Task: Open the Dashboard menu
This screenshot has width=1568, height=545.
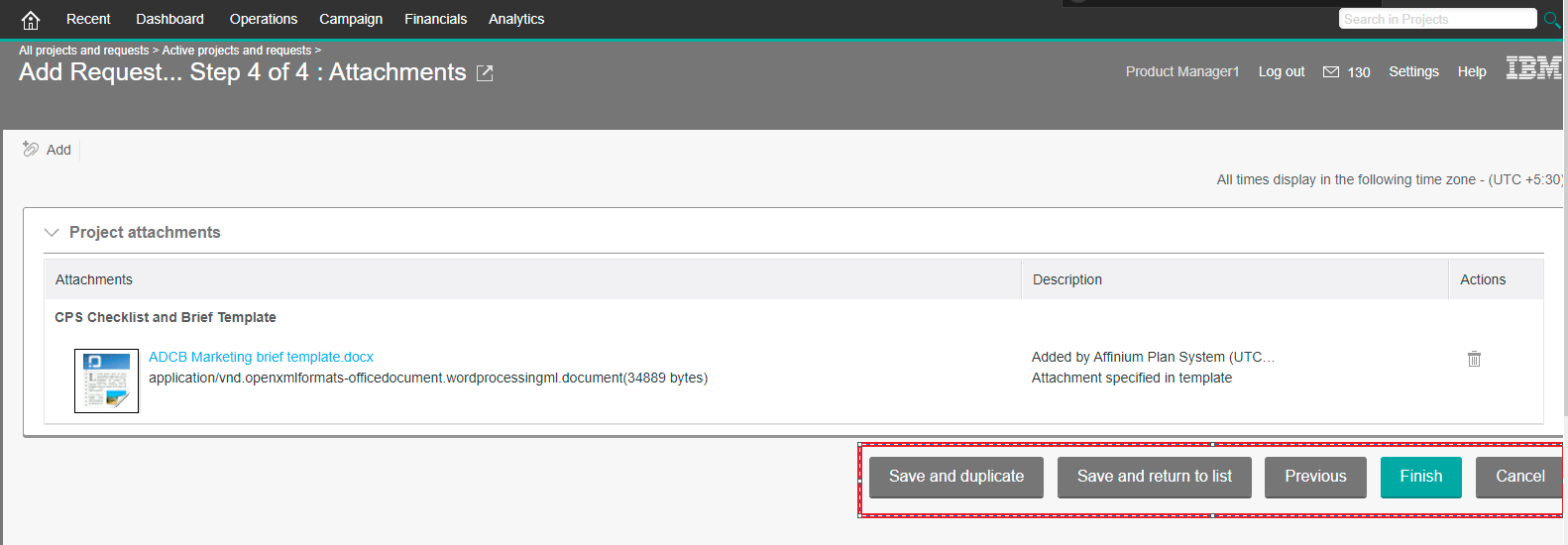Action: click(169, 19)
